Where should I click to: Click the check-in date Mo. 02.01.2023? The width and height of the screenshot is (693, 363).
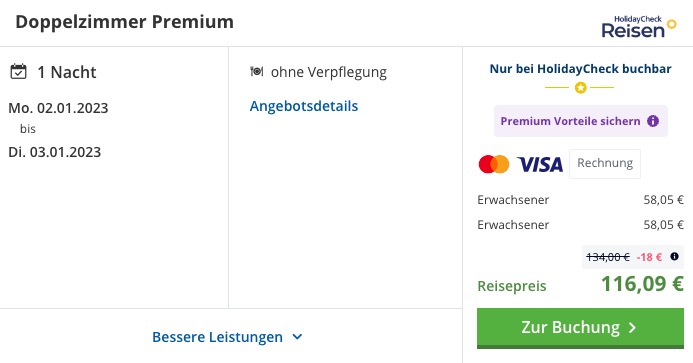(x=58, y=108)
